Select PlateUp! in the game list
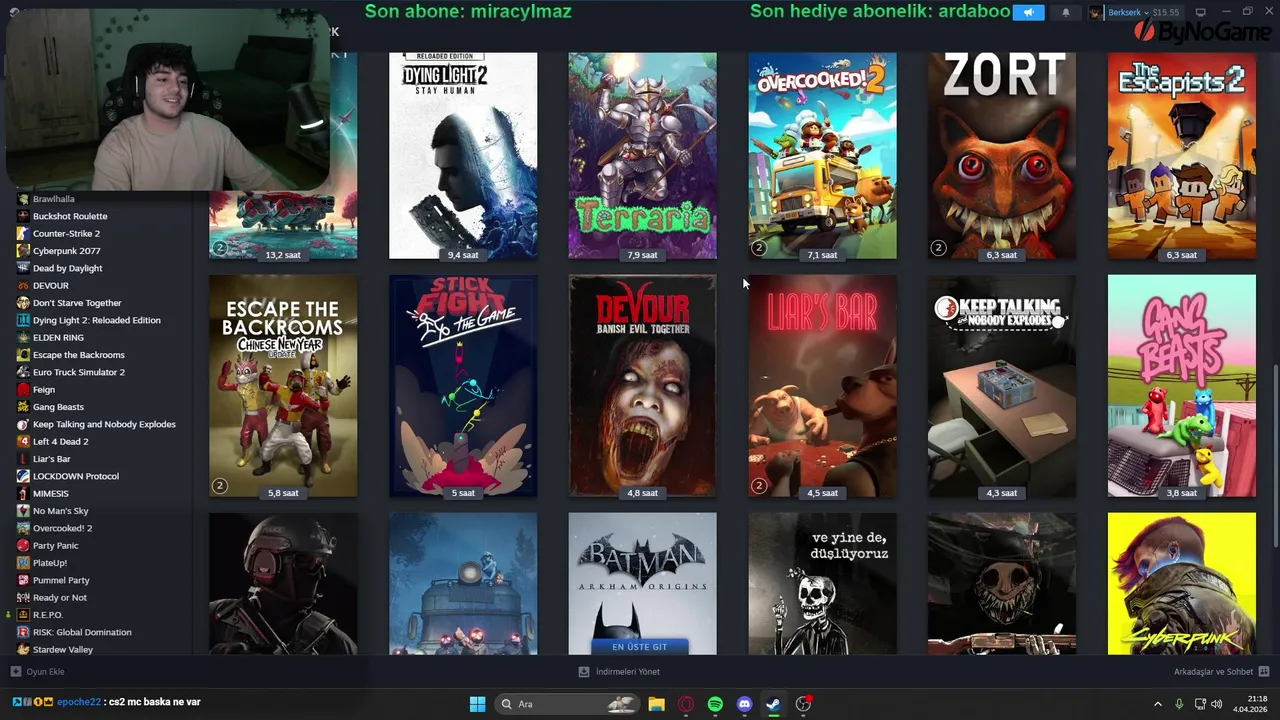The height and width of the screenshot is (720, 1280). point(49,563)
